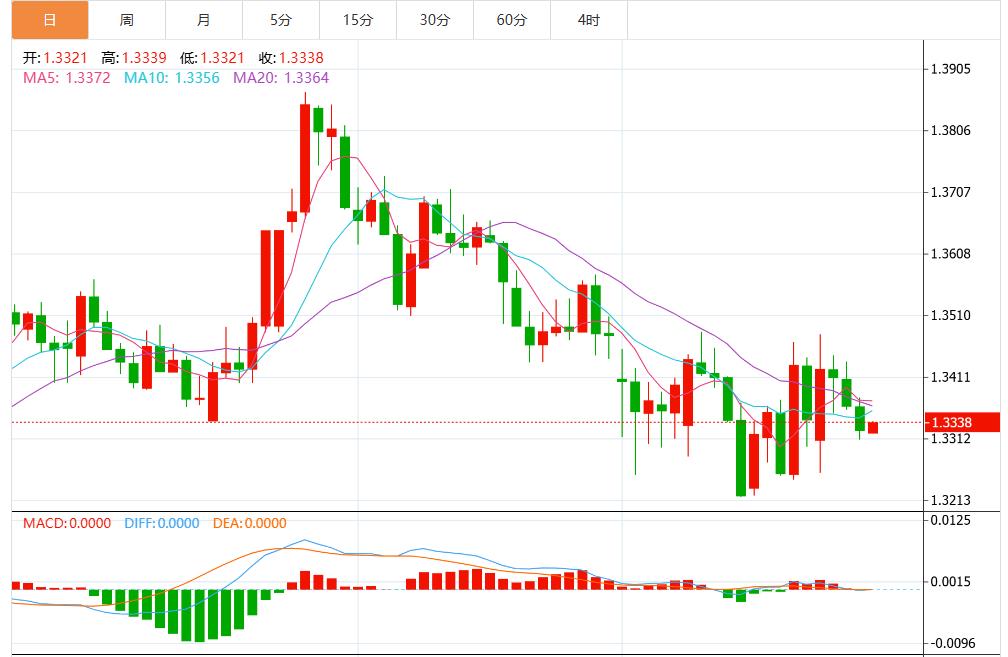Click the MA20: 1.3364 legend label

coord(281,77)
